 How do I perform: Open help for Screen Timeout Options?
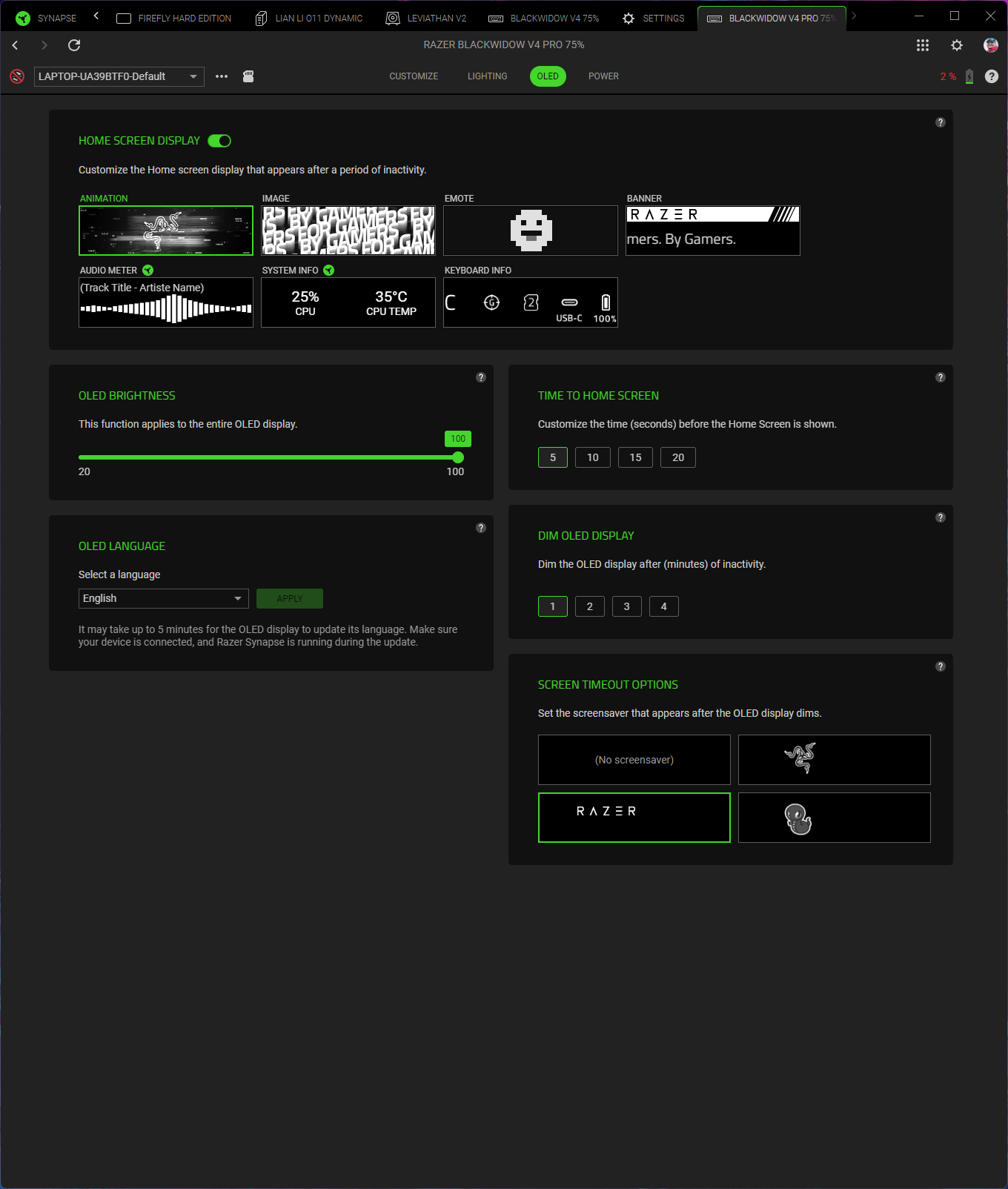941,666
